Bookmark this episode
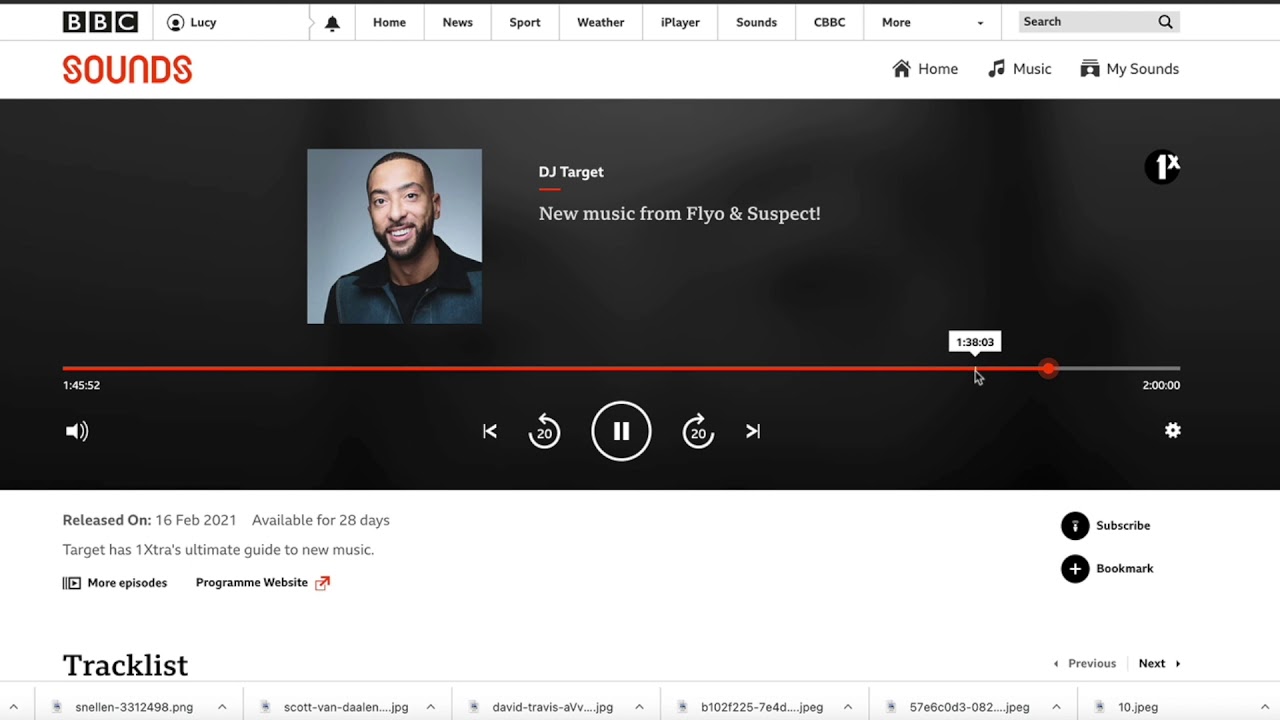Viewport: 1280px width, 720px height. [1107, 568]
